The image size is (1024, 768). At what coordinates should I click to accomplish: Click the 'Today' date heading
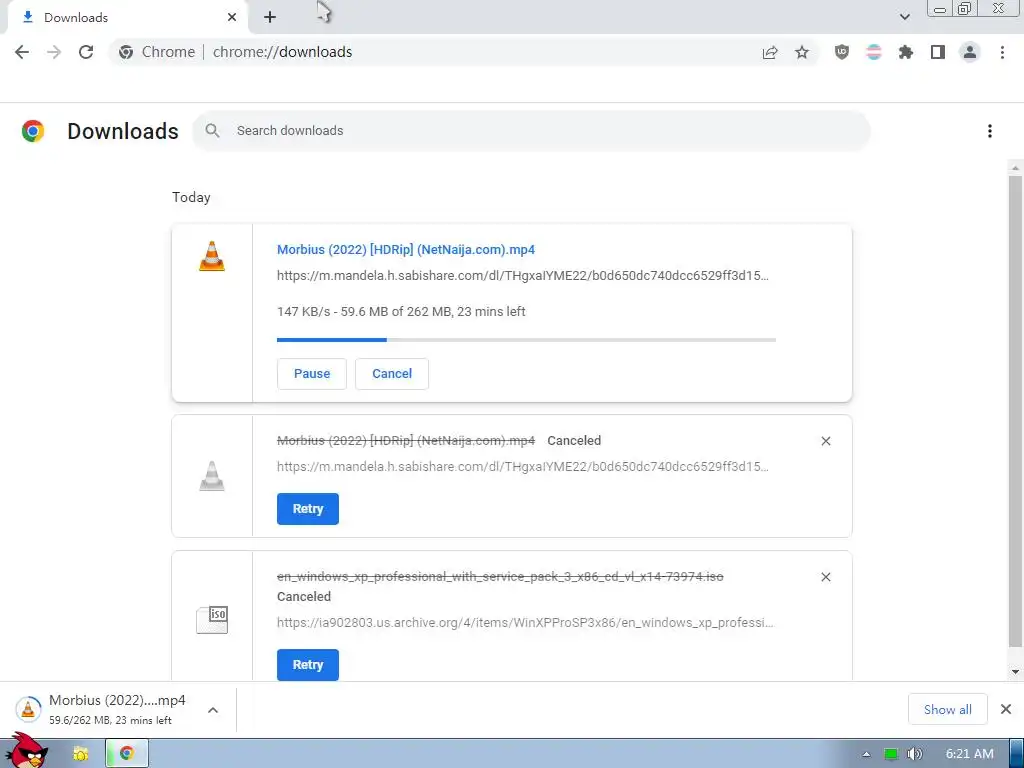pos(191,197)
